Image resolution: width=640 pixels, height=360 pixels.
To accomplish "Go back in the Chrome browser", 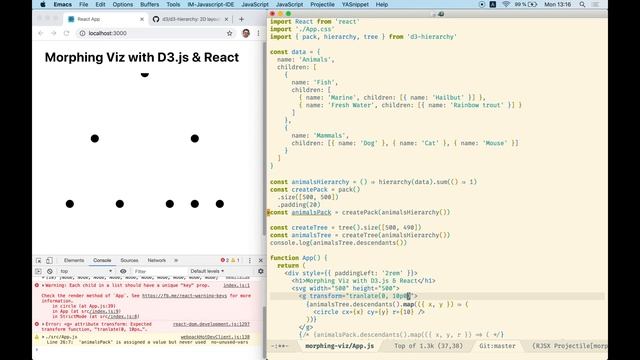I will (40, 33).
